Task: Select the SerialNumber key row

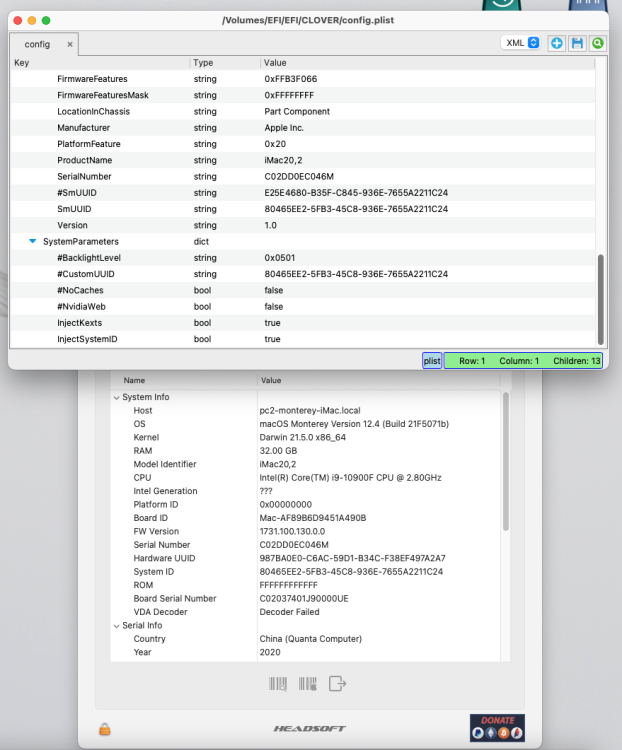Action: coord(303,176)
